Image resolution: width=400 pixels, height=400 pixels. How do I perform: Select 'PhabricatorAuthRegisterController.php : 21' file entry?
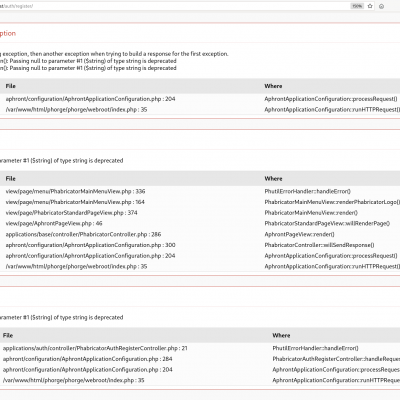[95, 348]
